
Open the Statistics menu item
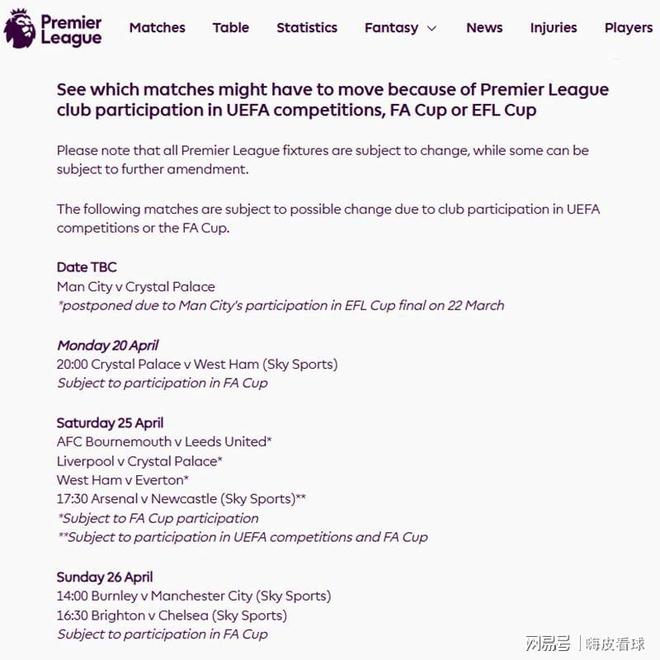307,28
